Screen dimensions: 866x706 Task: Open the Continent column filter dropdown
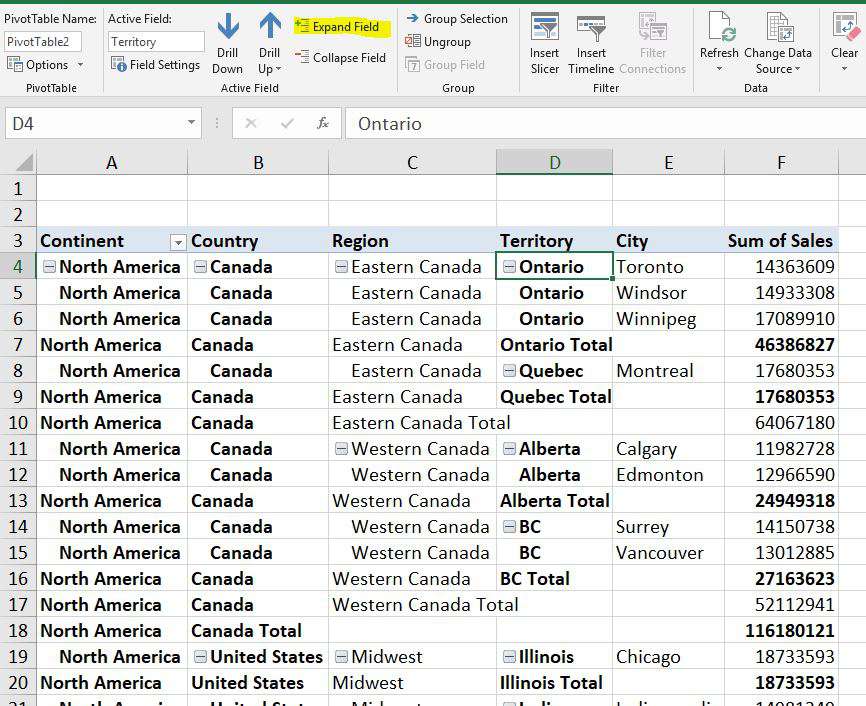point(178,242)
